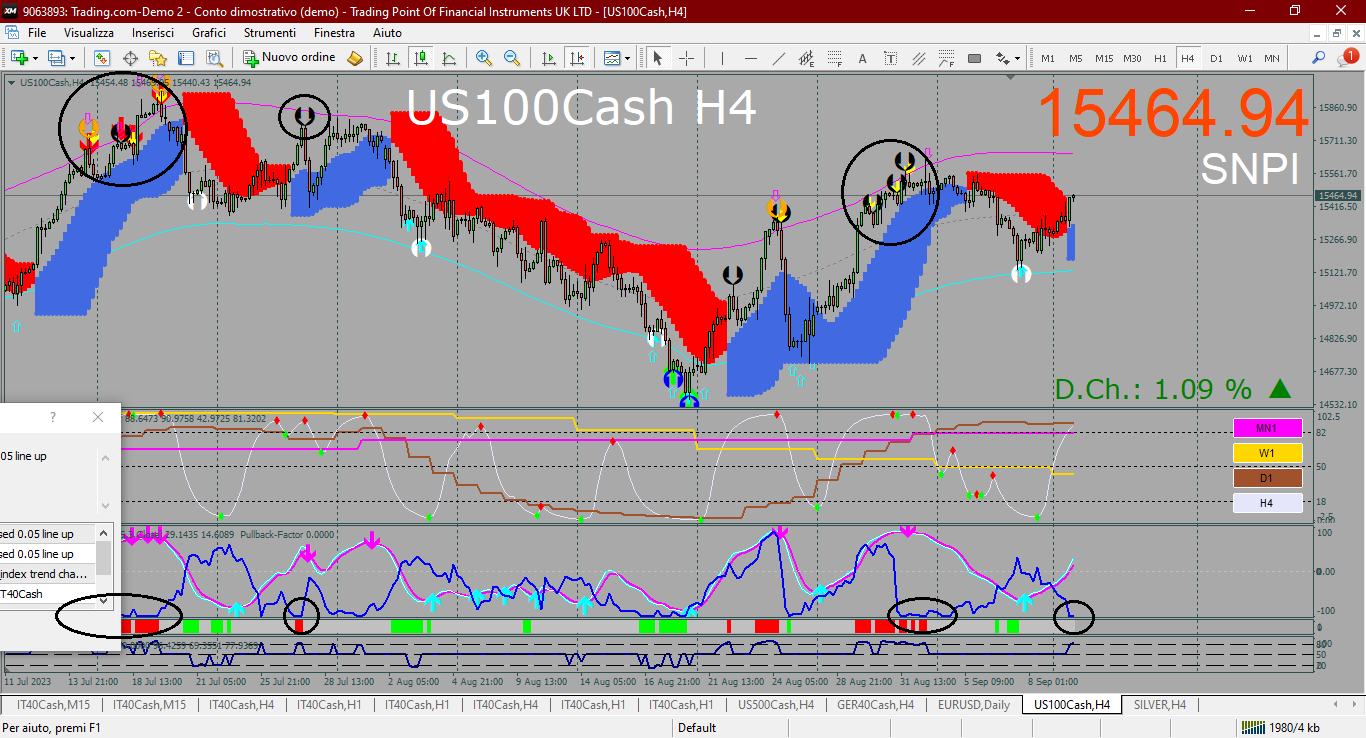The width and height of the screenshot is (1366, 738).
Task: Expand the US100Cash,H4 chart triangle menu
Action: [11, 83]
